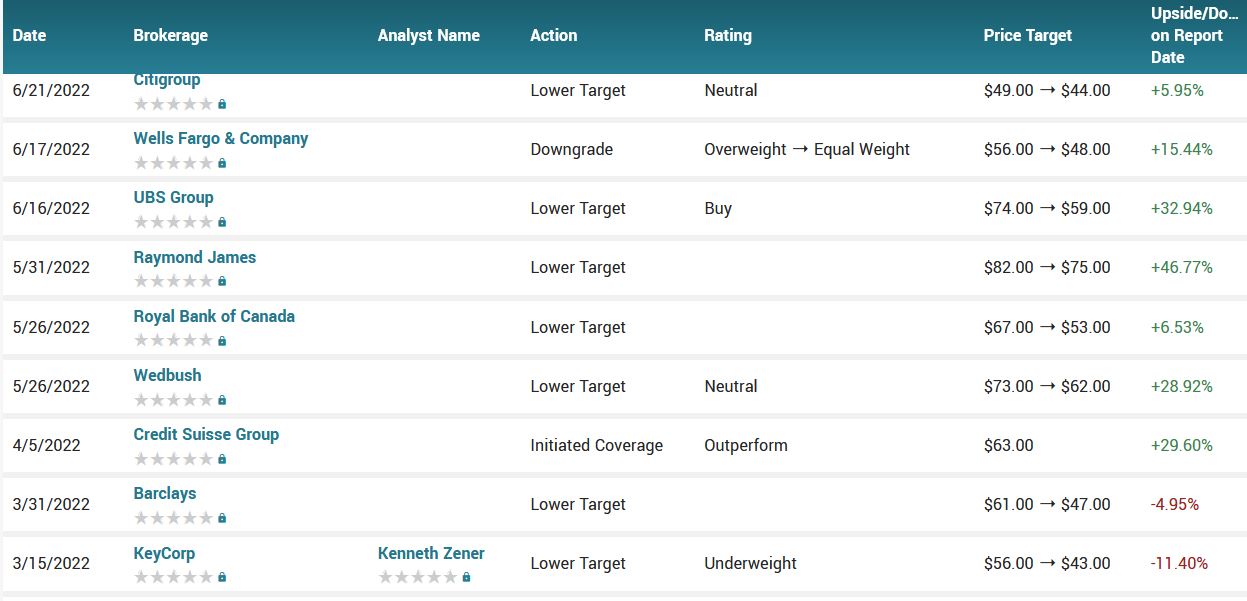The height and width of the screenshot is (601, 1247).
Task: Sort table by Date column header
Action: pyautogui.click(x=29, y=35)
